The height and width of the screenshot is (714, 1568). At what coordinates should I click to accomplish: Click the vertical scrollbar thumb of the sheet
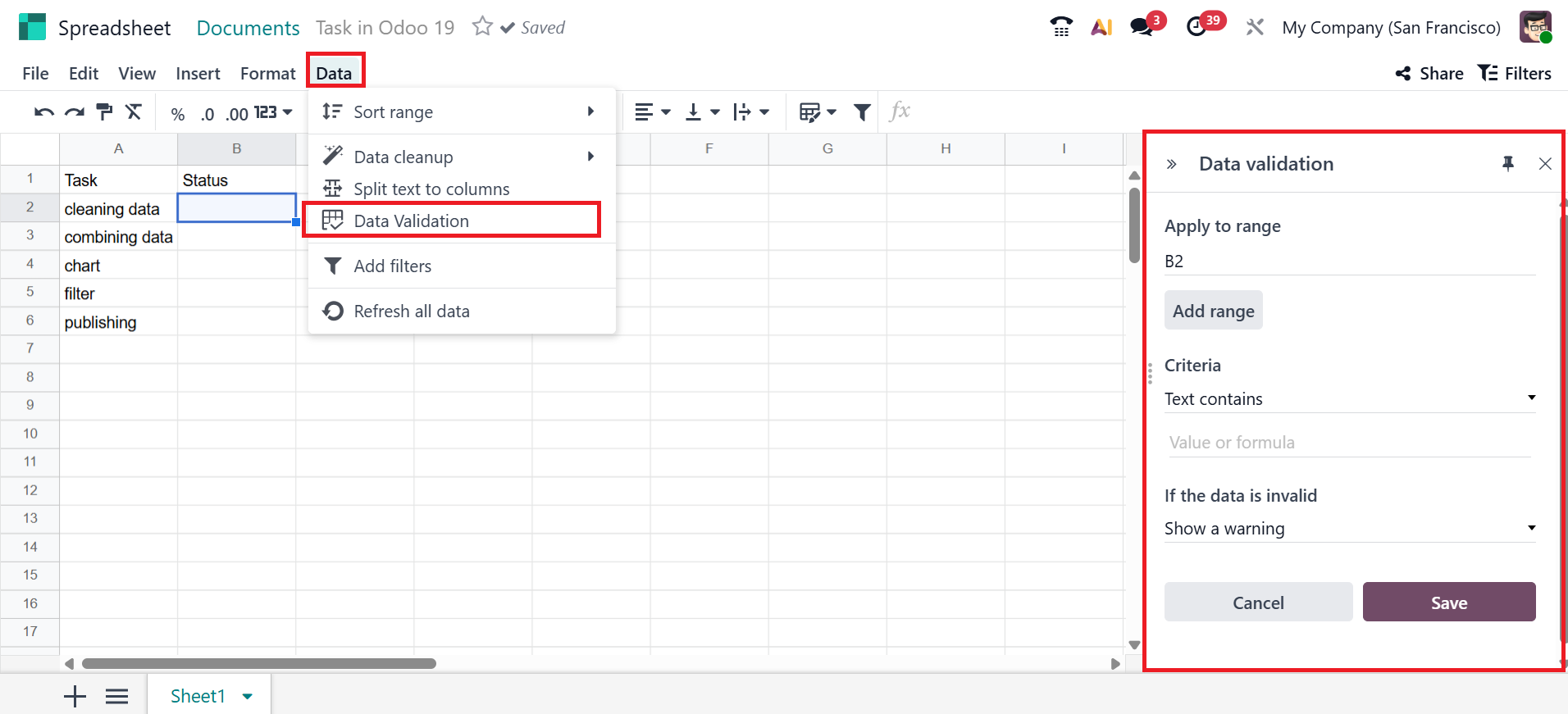pos(1134,225)
